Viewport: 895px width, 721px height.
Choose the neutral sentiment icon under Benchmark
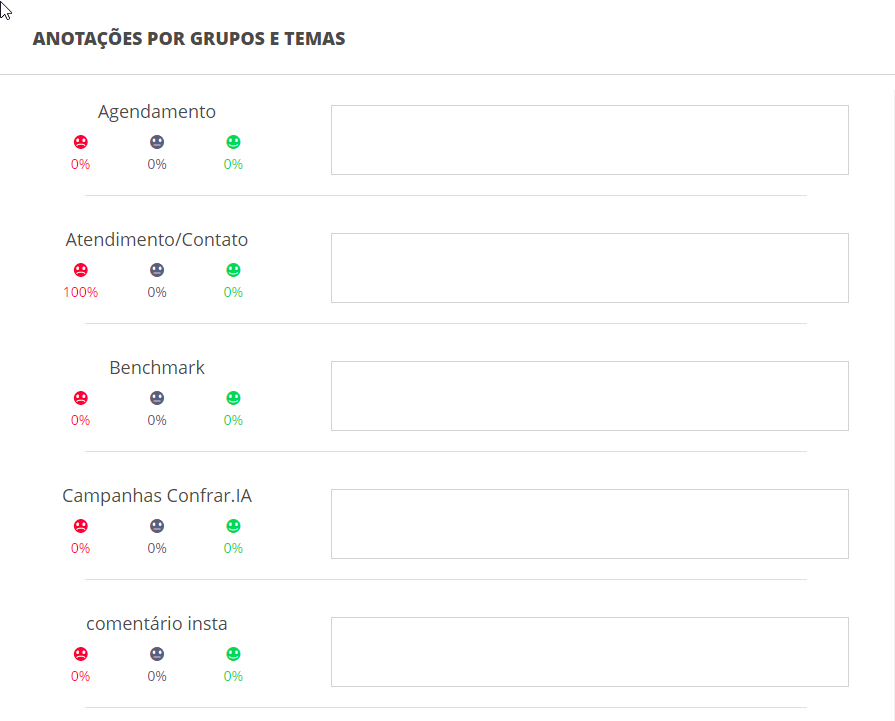[157, 398]
